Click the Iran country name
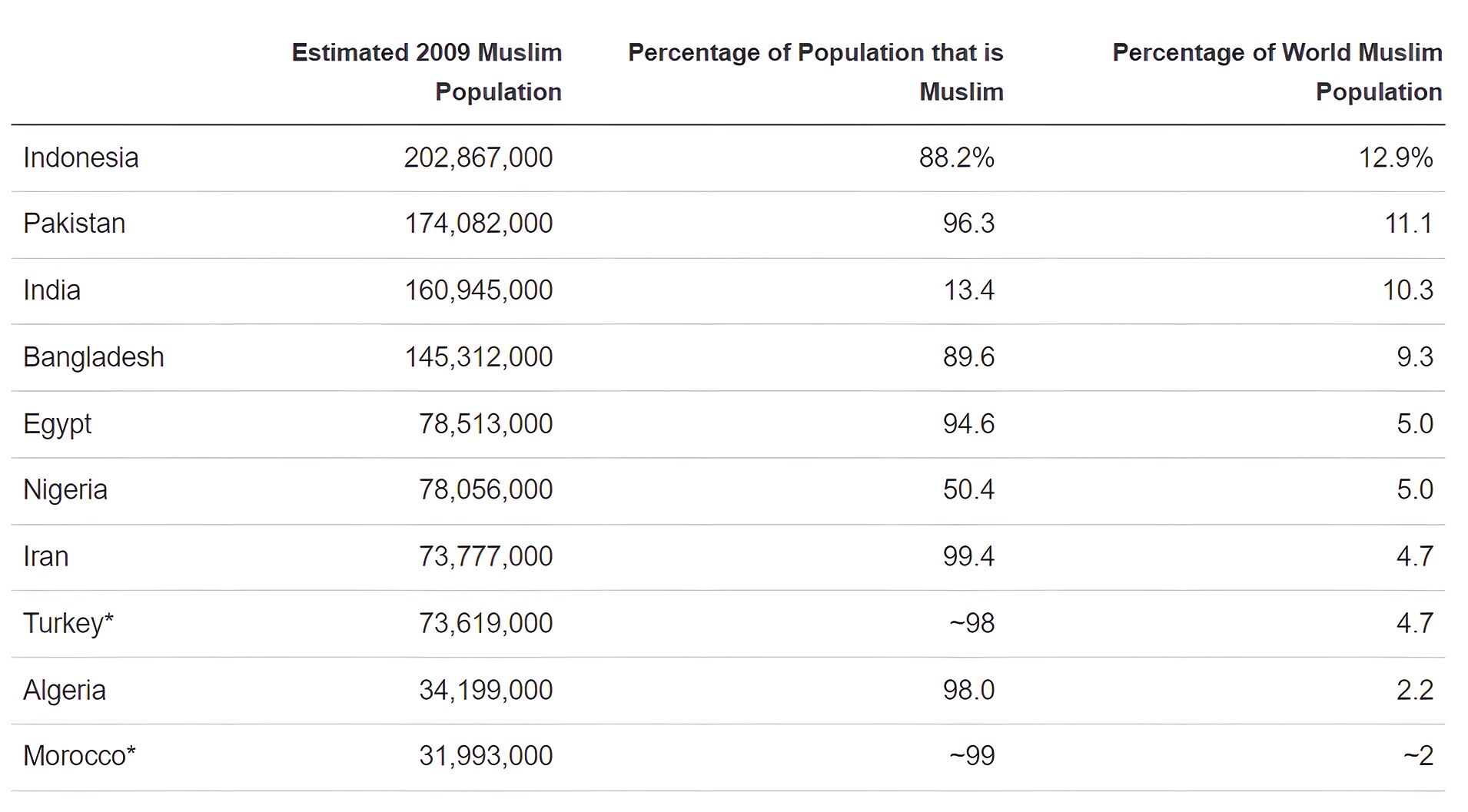The width and height of the screenshot is (1468, 812). pyautogui.click(x=46, y=556)
